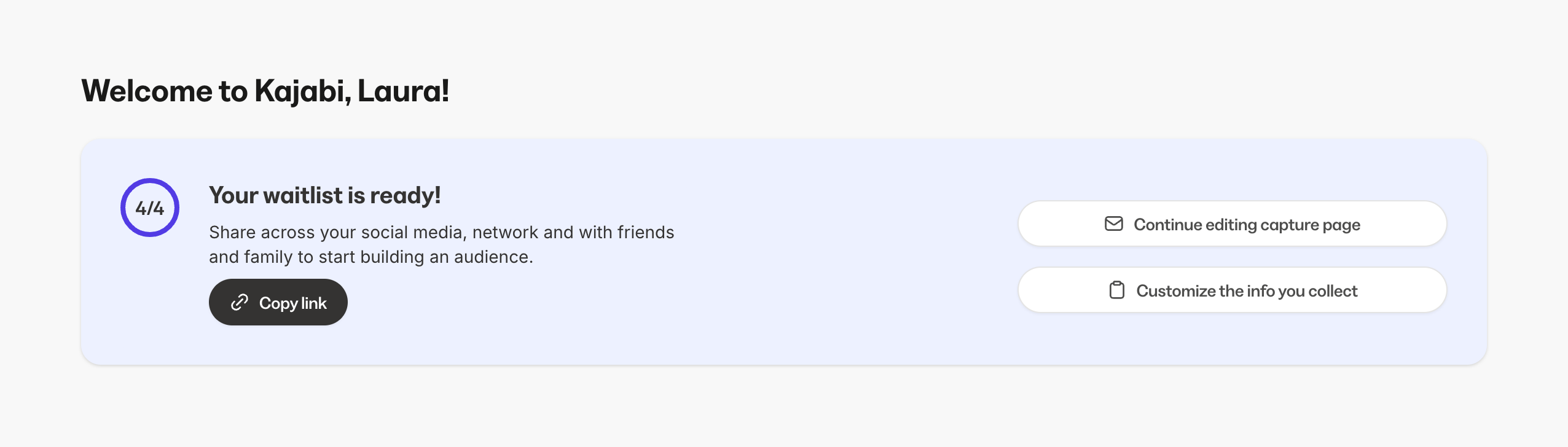Viewport: 1568px width, 447px height.
Task: Select Customize the info you collect
Action: tap(1232, 290)
